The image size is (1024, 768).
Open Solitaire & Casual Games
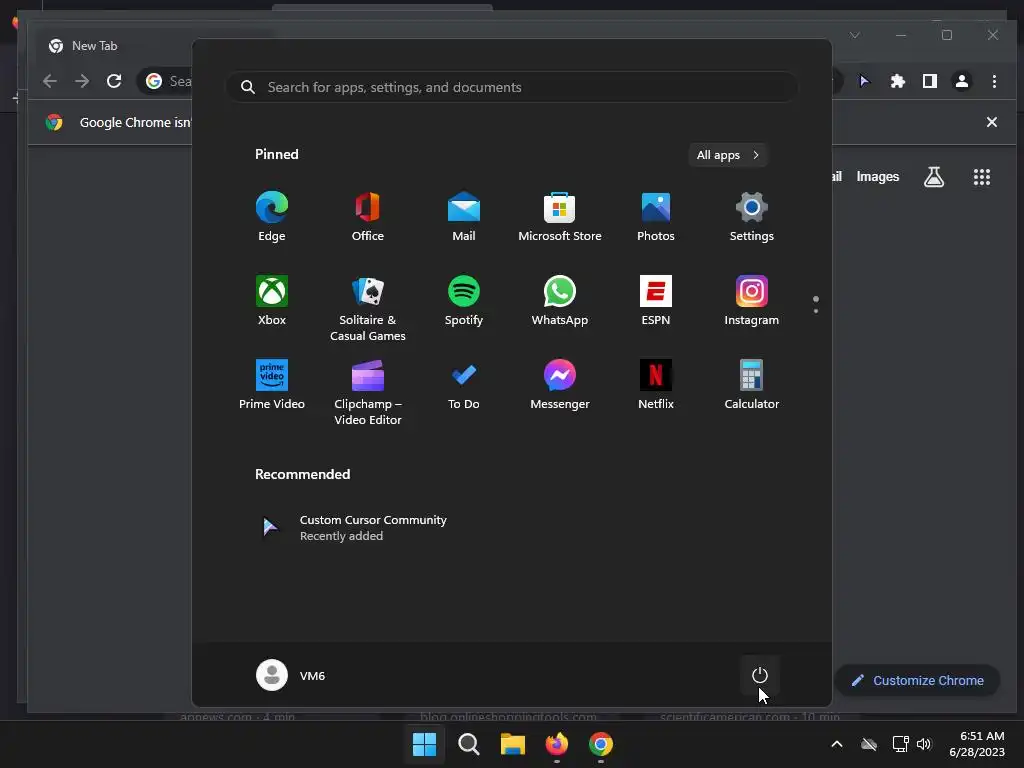coord(368,308)
